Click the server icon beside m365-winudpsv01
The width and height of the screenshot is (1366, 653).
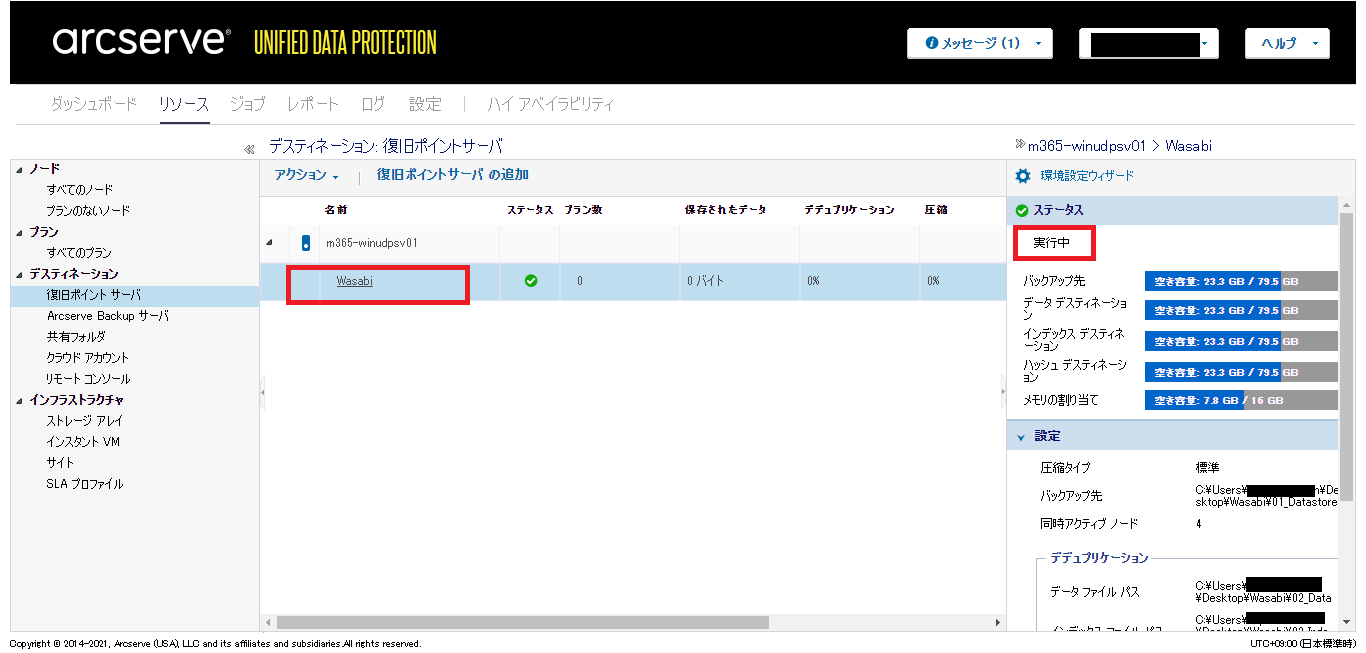coord(306,243)
